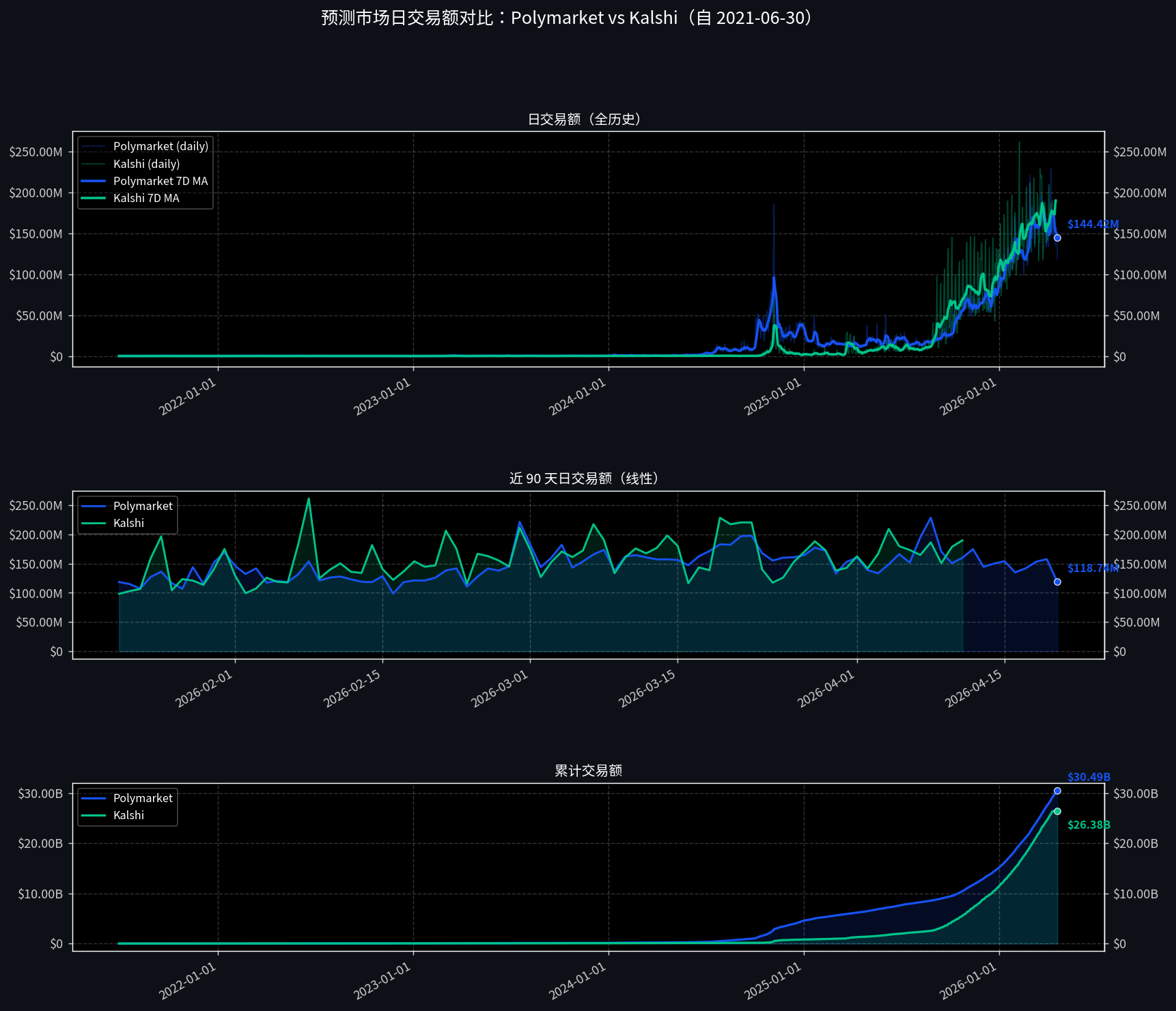Click the "2026-04-15" date tick label
Image resolution: width=1176 pixels, height=1011 pixels.
point(973,688)
